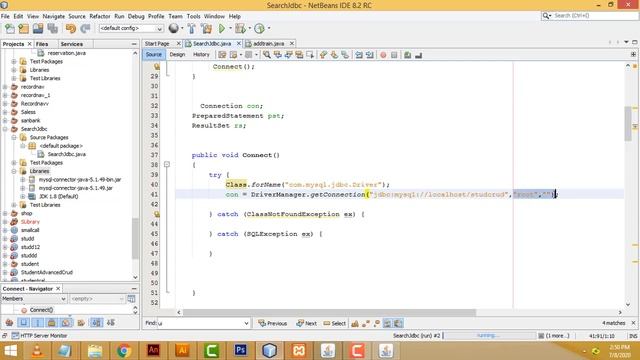The width and height of the screenshot is (640, 360).
Task: Switch to the Start Page tab
Action: tap(157, 43)
